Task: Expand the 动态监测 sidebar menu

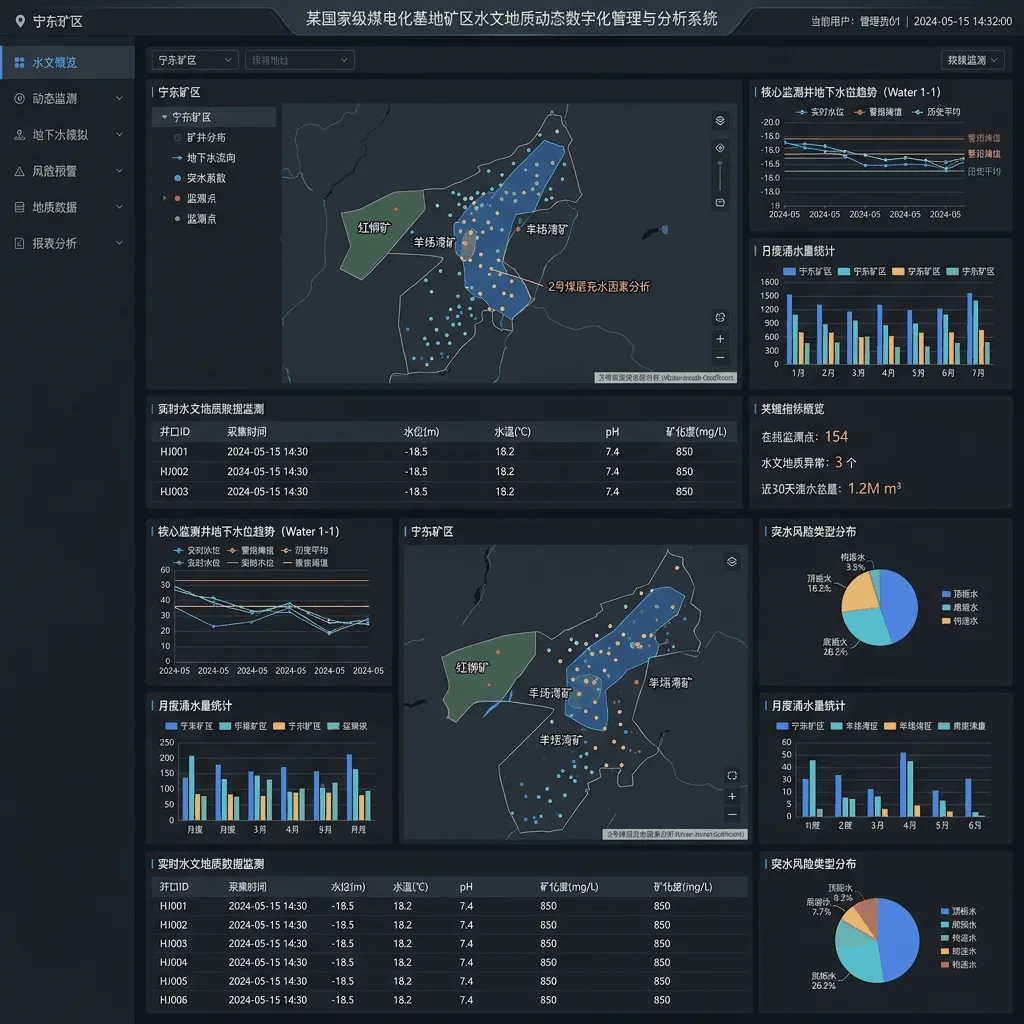Action: (67, 99)
